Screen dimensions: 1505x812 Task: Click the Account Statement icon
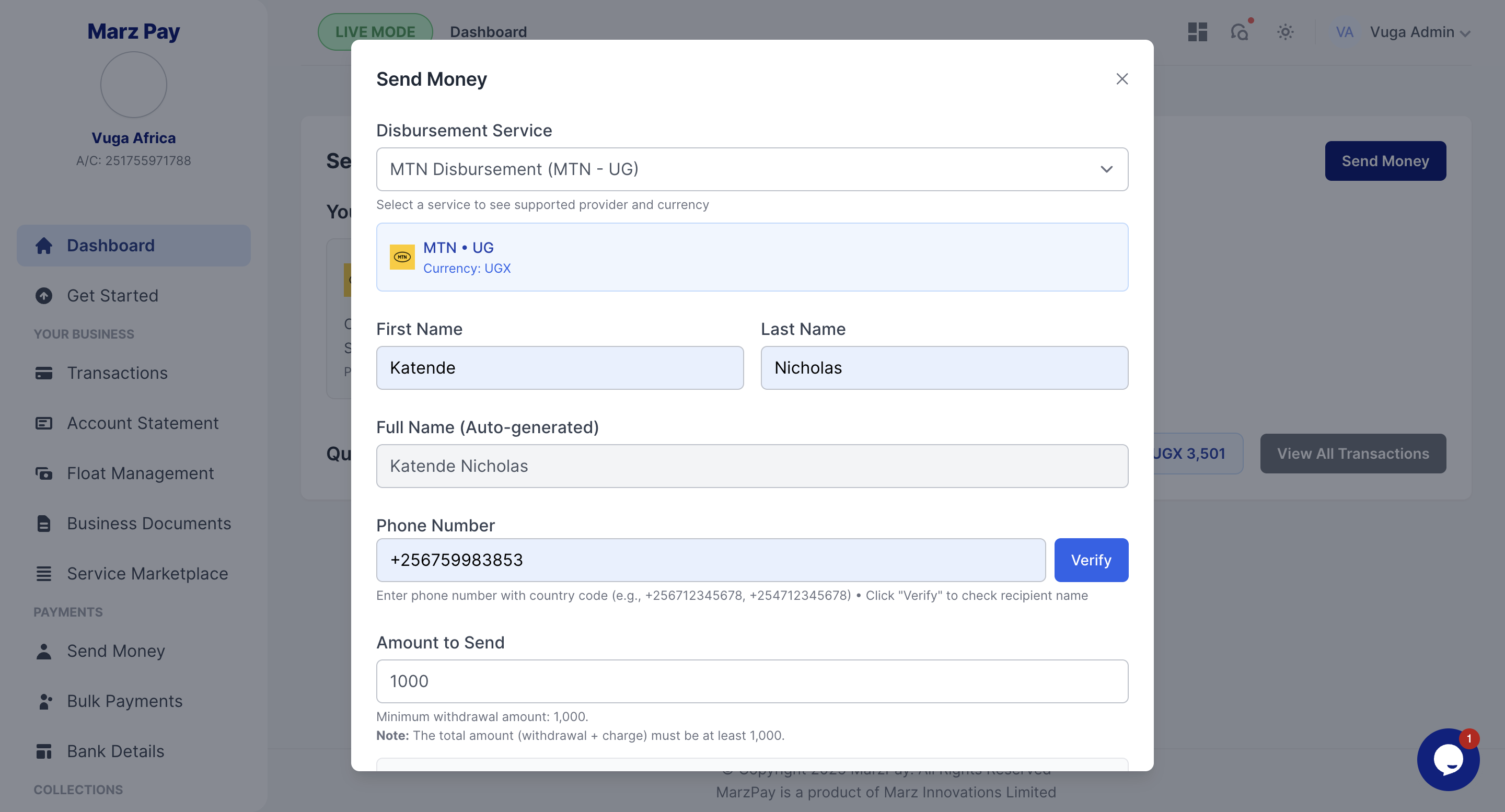[44, 423]
